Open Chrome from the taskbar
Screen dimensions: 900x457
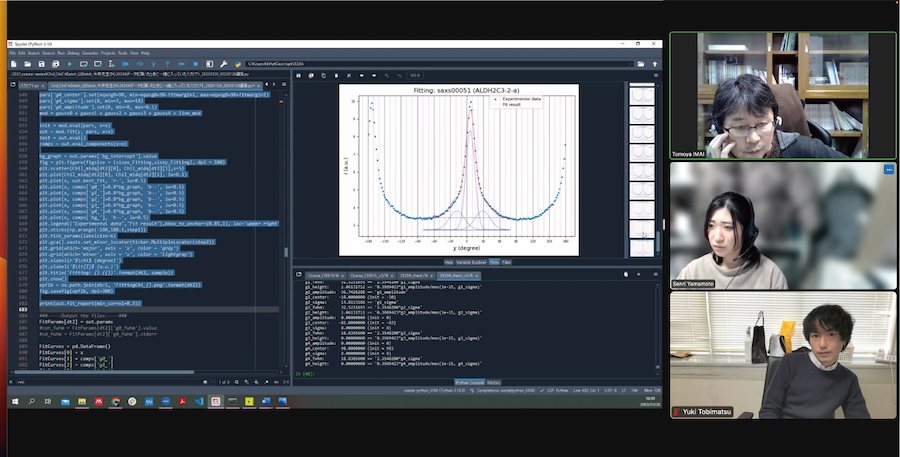pos(115,402)
